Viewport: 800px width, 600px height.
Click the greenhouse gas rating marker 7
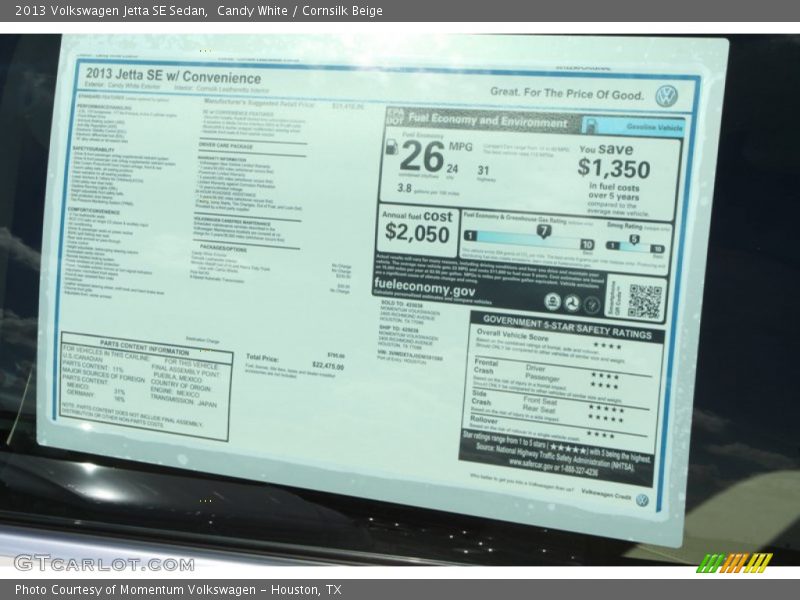[x=544, y=231]
